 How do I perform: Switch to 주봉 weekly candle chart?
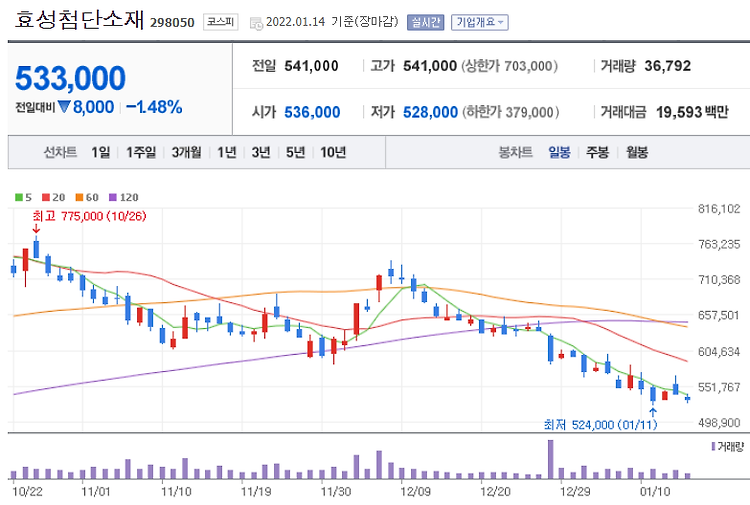(x=597, y=152)
